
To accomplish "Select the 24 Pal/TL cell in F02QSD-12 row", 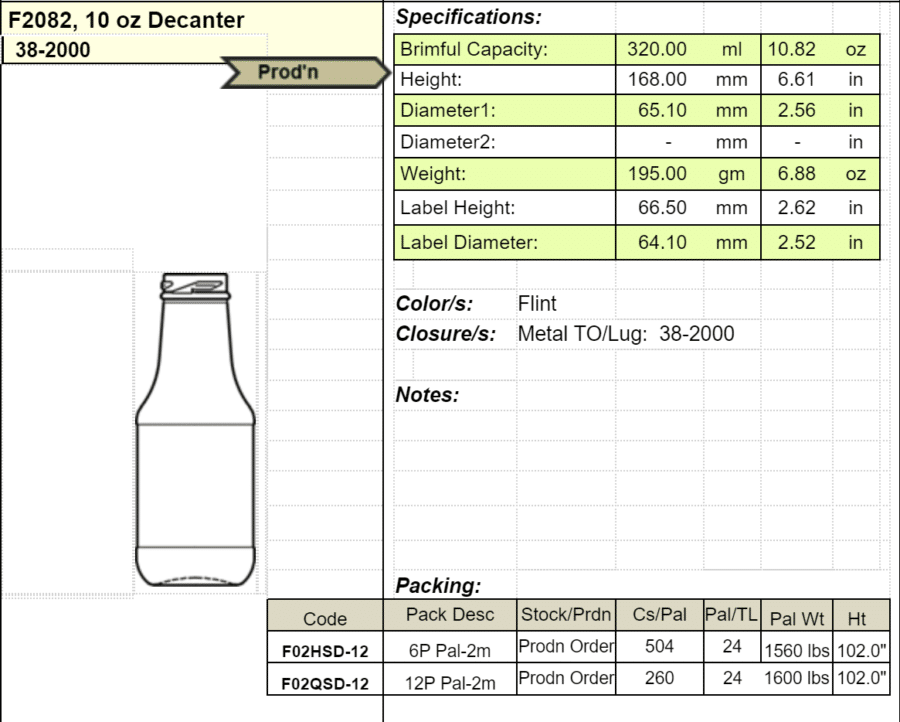I will tap(732, 678).
